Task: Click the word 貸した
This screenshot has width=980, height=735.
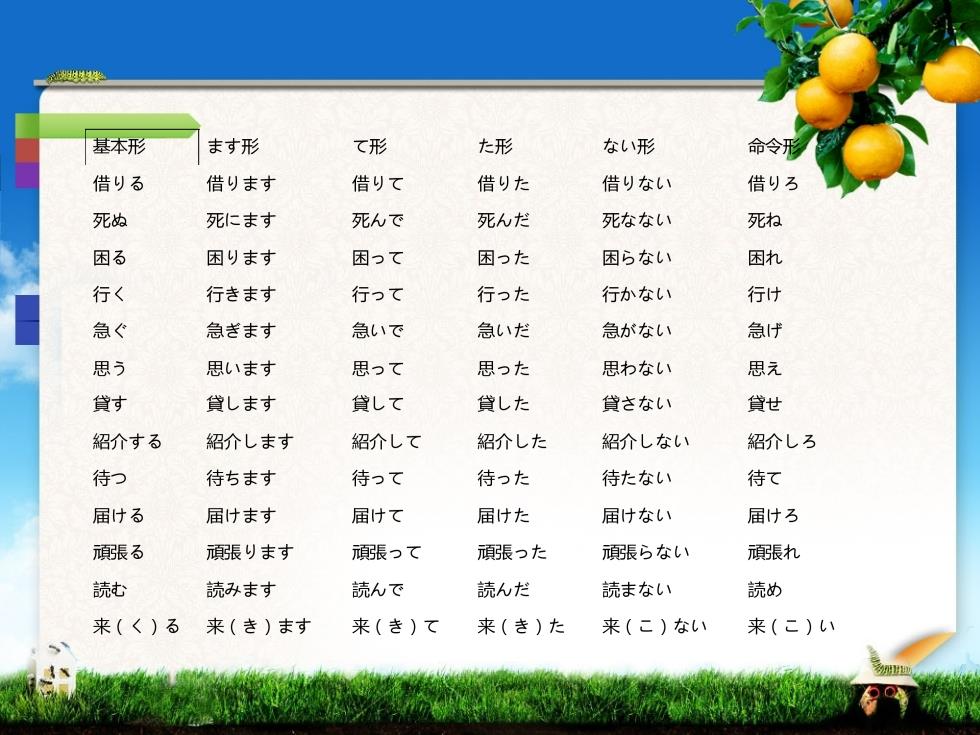Action: click(x=504, y=404)
